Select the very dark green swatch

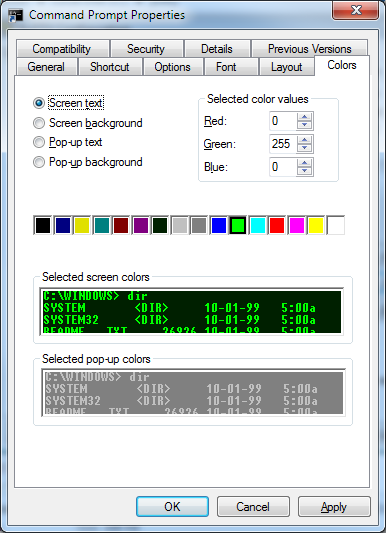coord(160,225)
